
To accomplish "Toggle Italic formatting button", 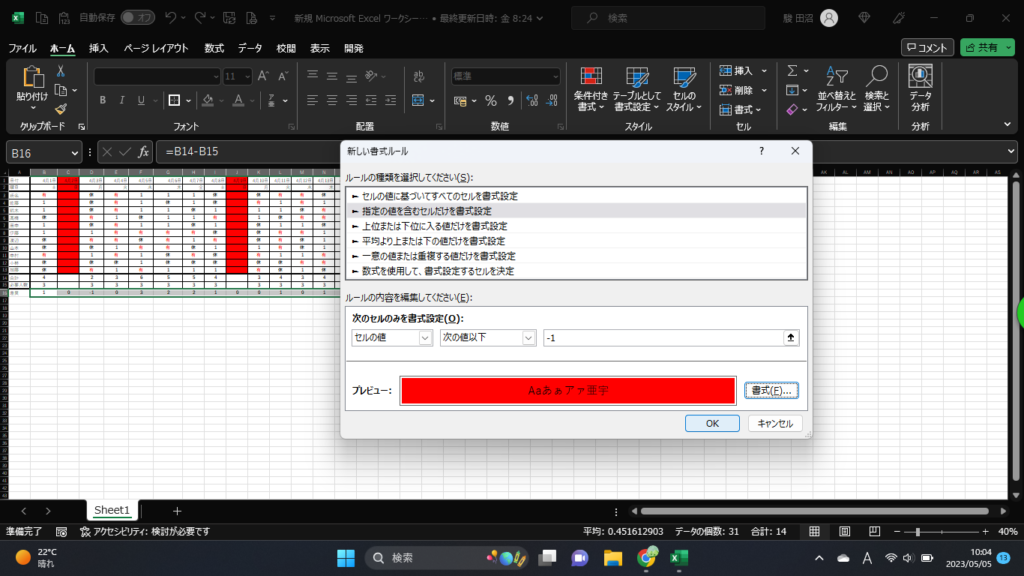I will pos(121,101).
